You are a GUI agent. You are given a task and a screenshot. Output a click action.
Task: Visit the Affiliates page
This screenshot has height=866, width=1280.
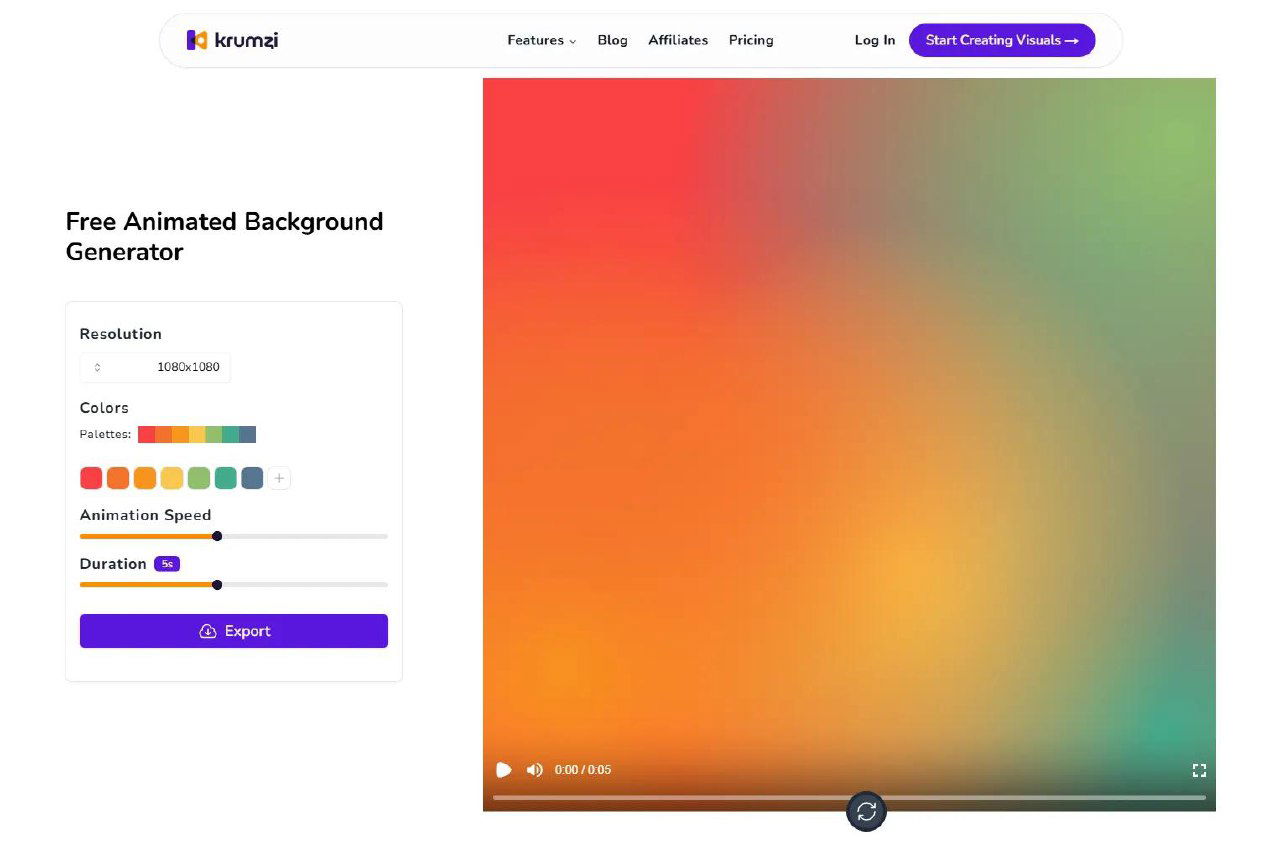tap(678, 40)
